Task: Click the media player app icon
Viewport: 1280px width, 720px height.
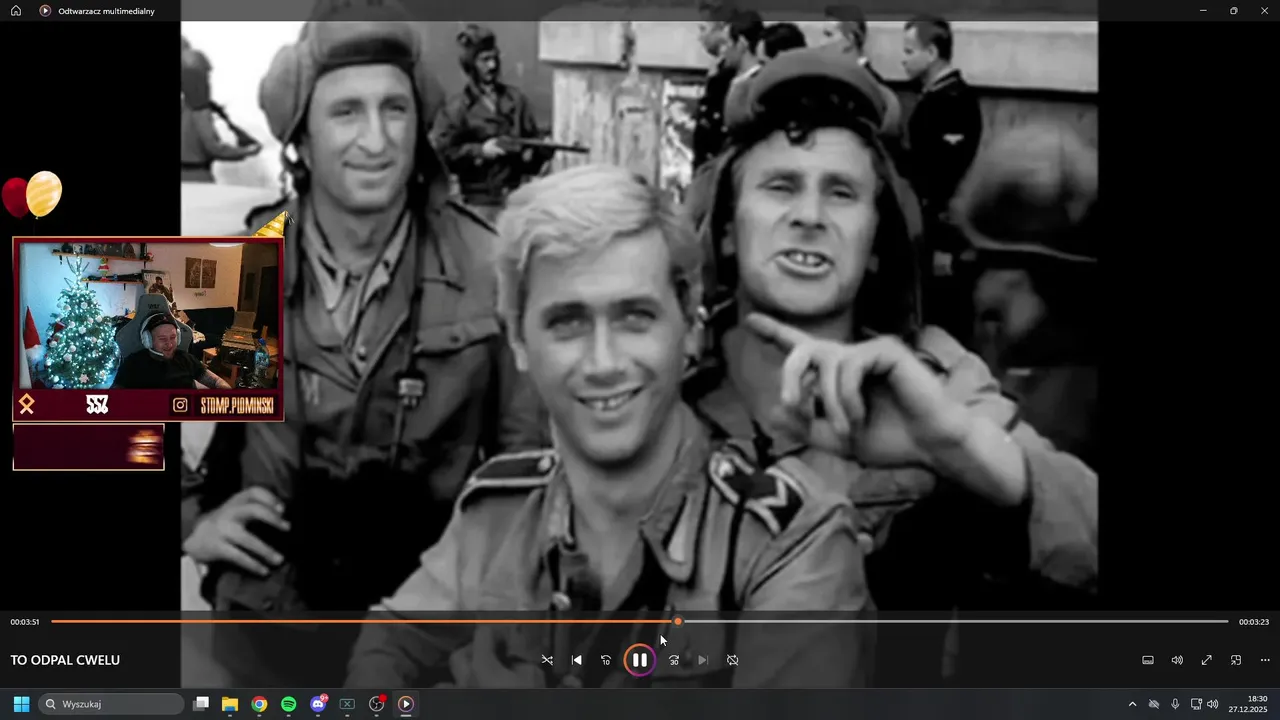Action: click(x=45, y=11)
